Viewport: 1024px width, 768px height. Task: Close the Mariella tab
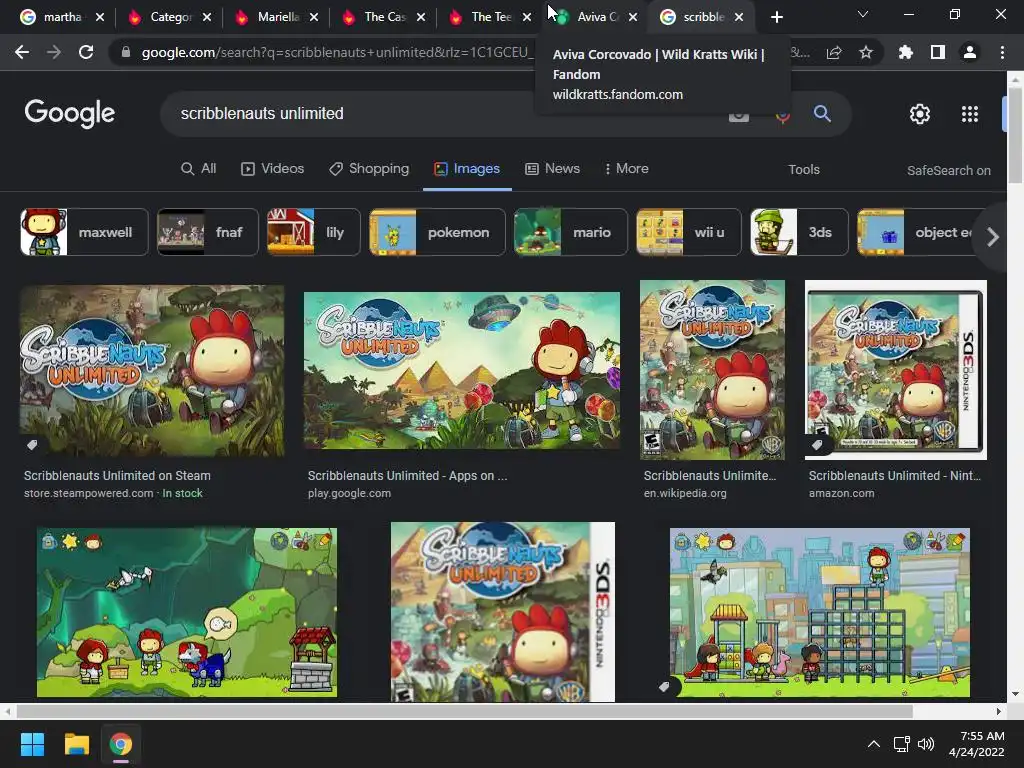tap(314, 17)
